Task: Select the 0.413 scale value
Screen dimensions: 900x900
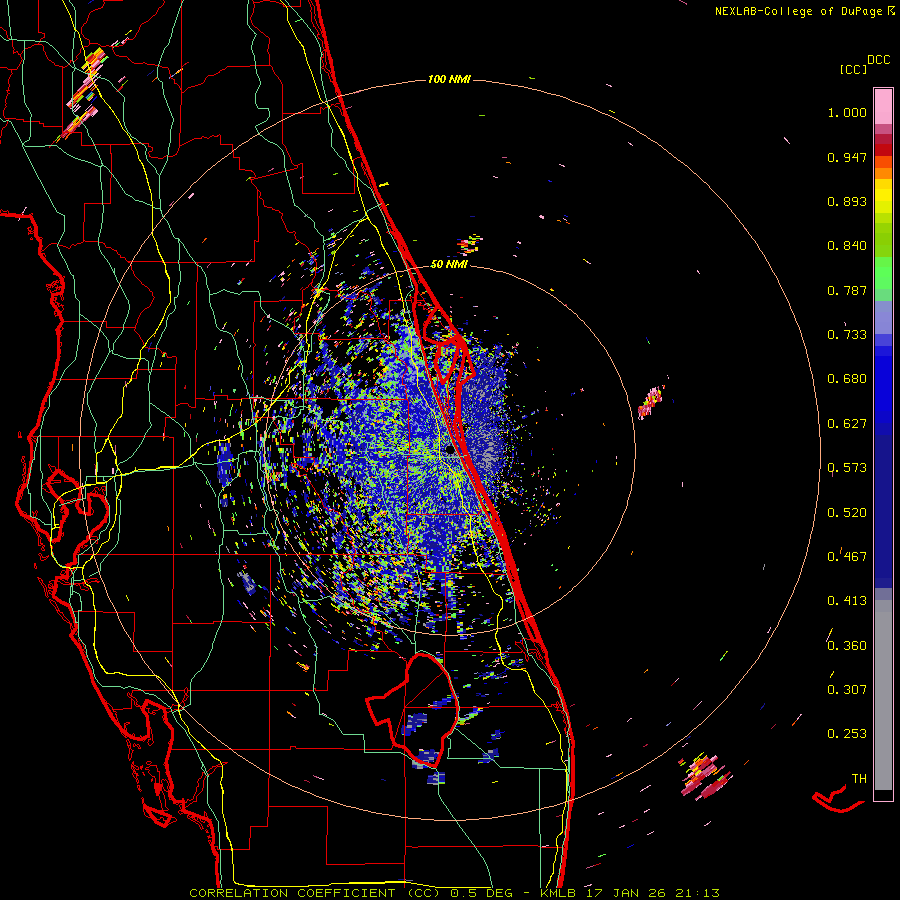Action: click(847, 601)
